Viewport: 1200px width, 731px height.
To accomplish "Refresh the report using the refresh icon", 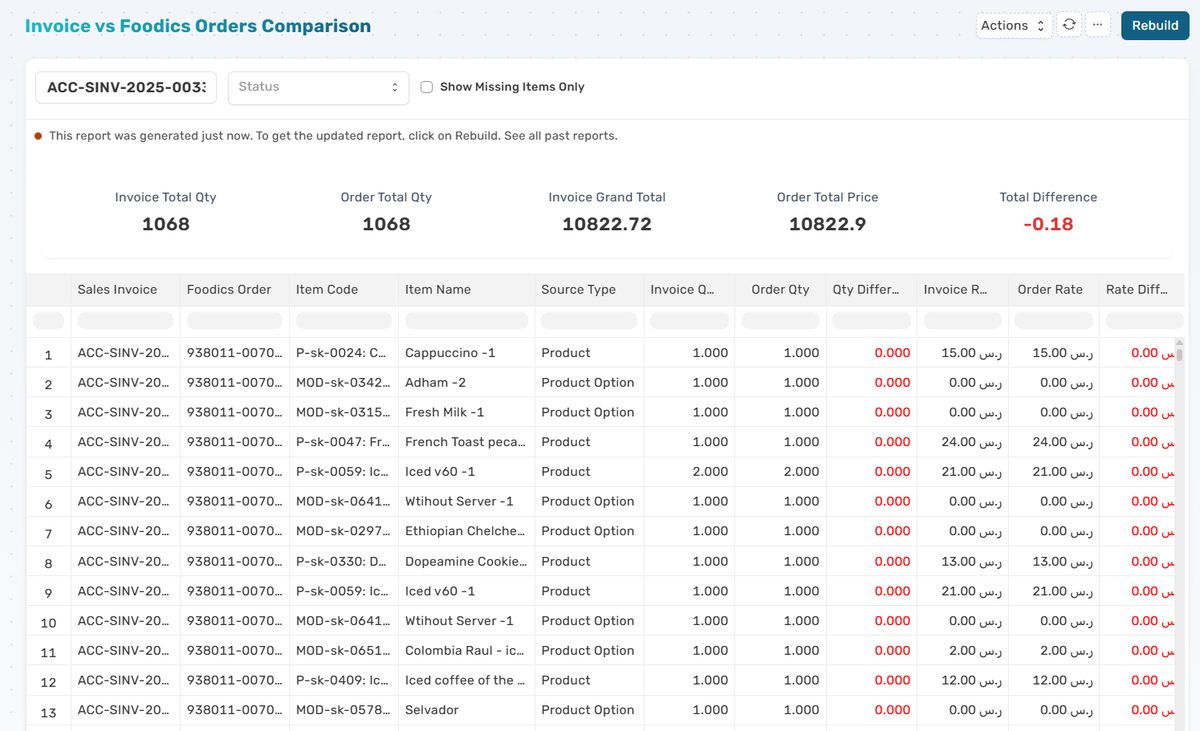I will (1069, 25).
